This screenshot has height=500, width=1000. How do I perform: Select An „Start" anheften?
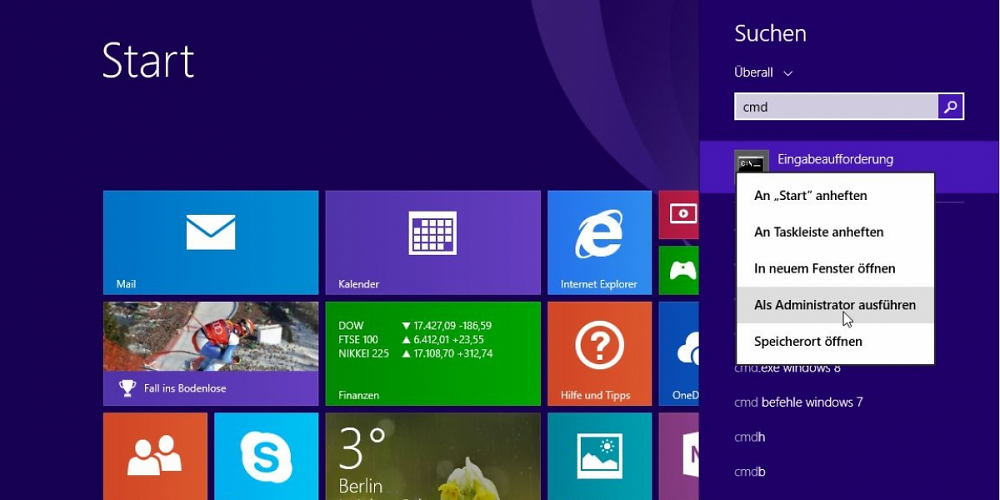[x=835, y=196]
